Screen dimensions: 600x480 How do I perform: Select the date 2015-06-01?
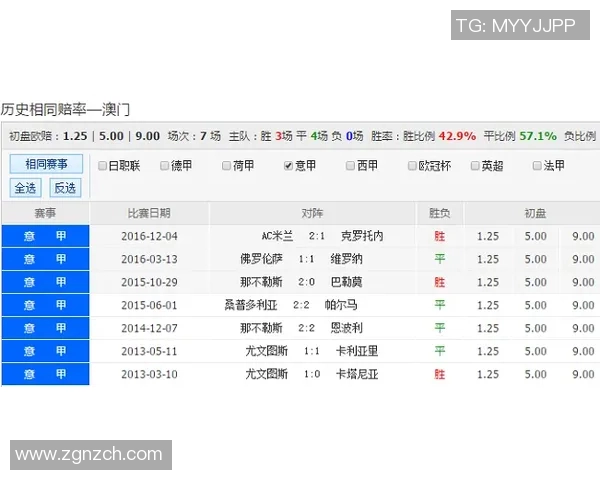149,305
